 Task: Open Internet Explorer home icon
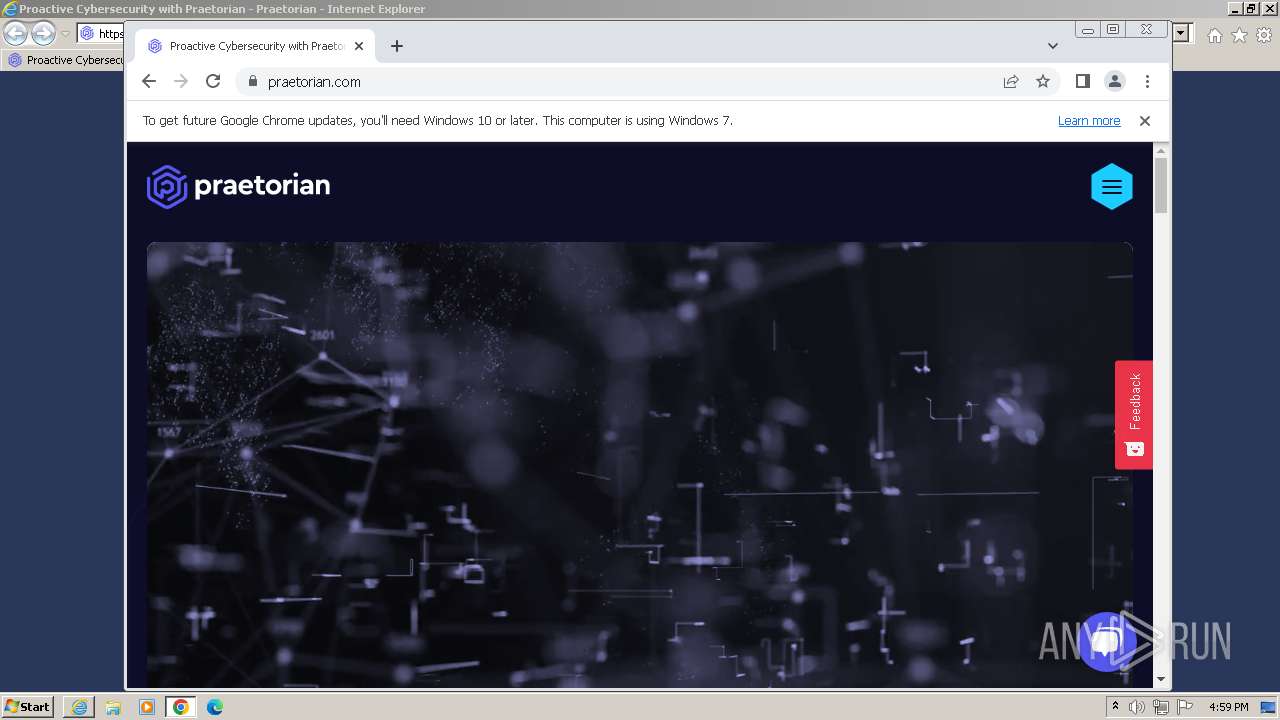[x=1214, y=35]
